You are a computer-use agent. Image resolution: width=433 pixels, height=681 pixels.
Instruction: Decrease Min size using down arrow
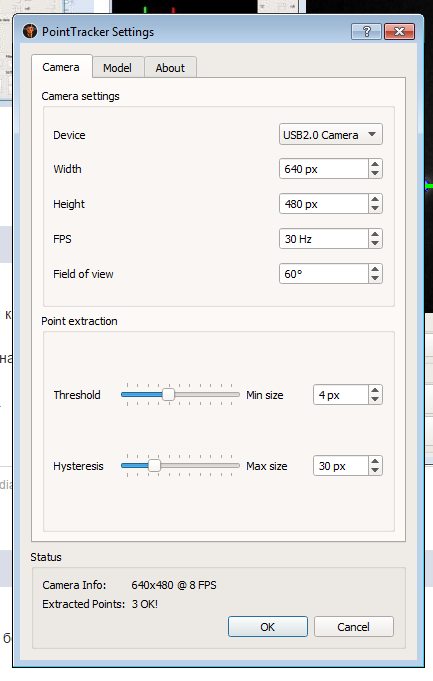375,400
